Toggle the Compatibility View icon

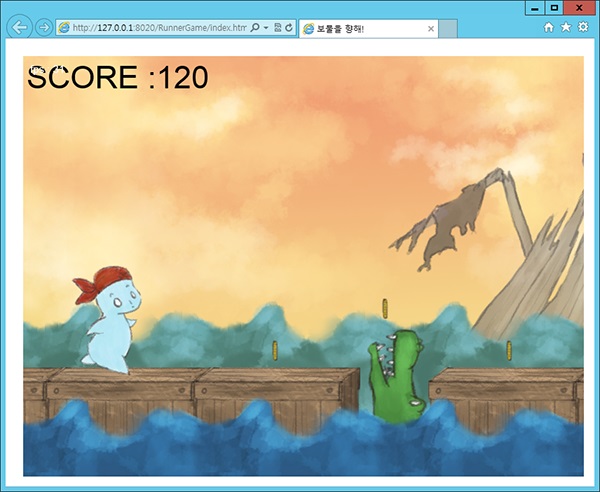coord(277,29)
